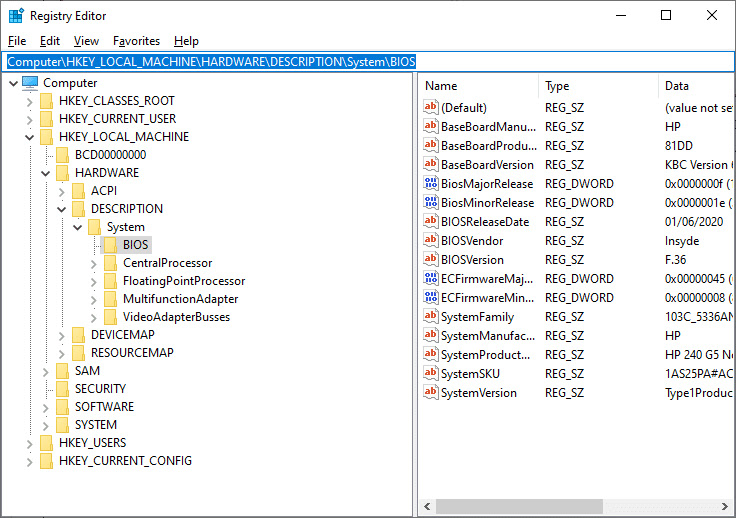
Task: Click the SECURITY folder icon
Action: click(62, 388)
